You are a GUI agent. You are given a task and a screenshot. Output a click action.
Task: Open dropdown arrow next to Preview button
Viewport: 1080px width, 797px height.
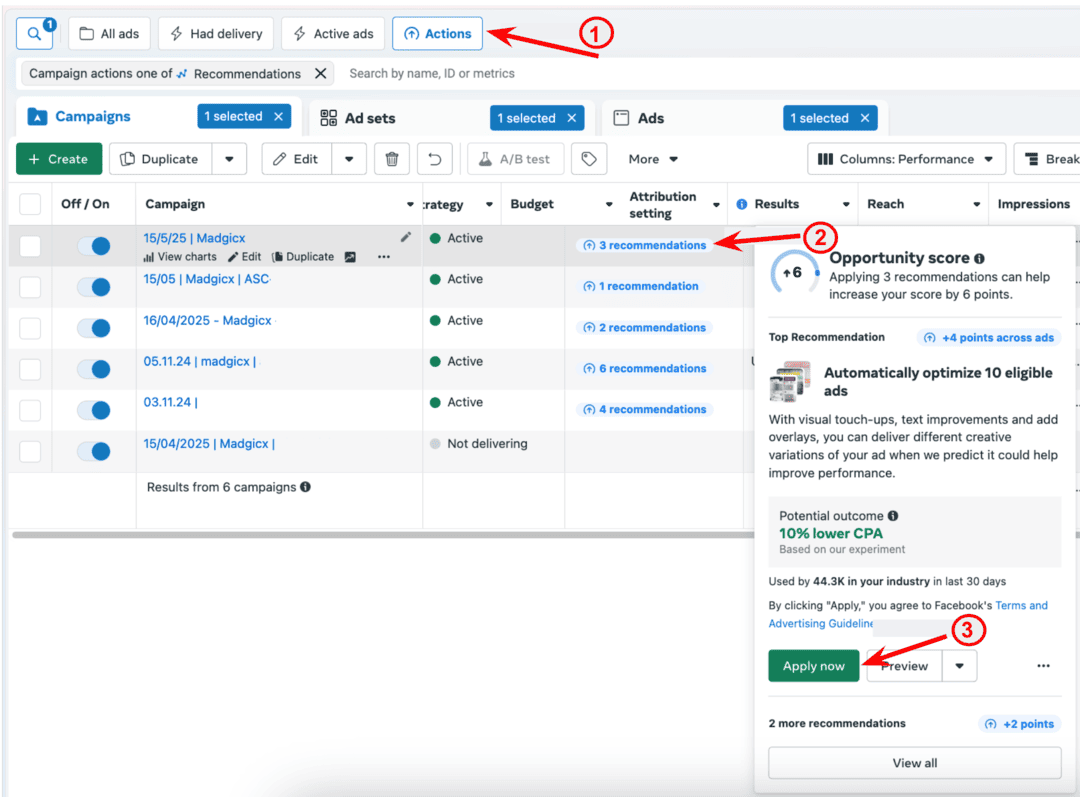pos(959,665)
